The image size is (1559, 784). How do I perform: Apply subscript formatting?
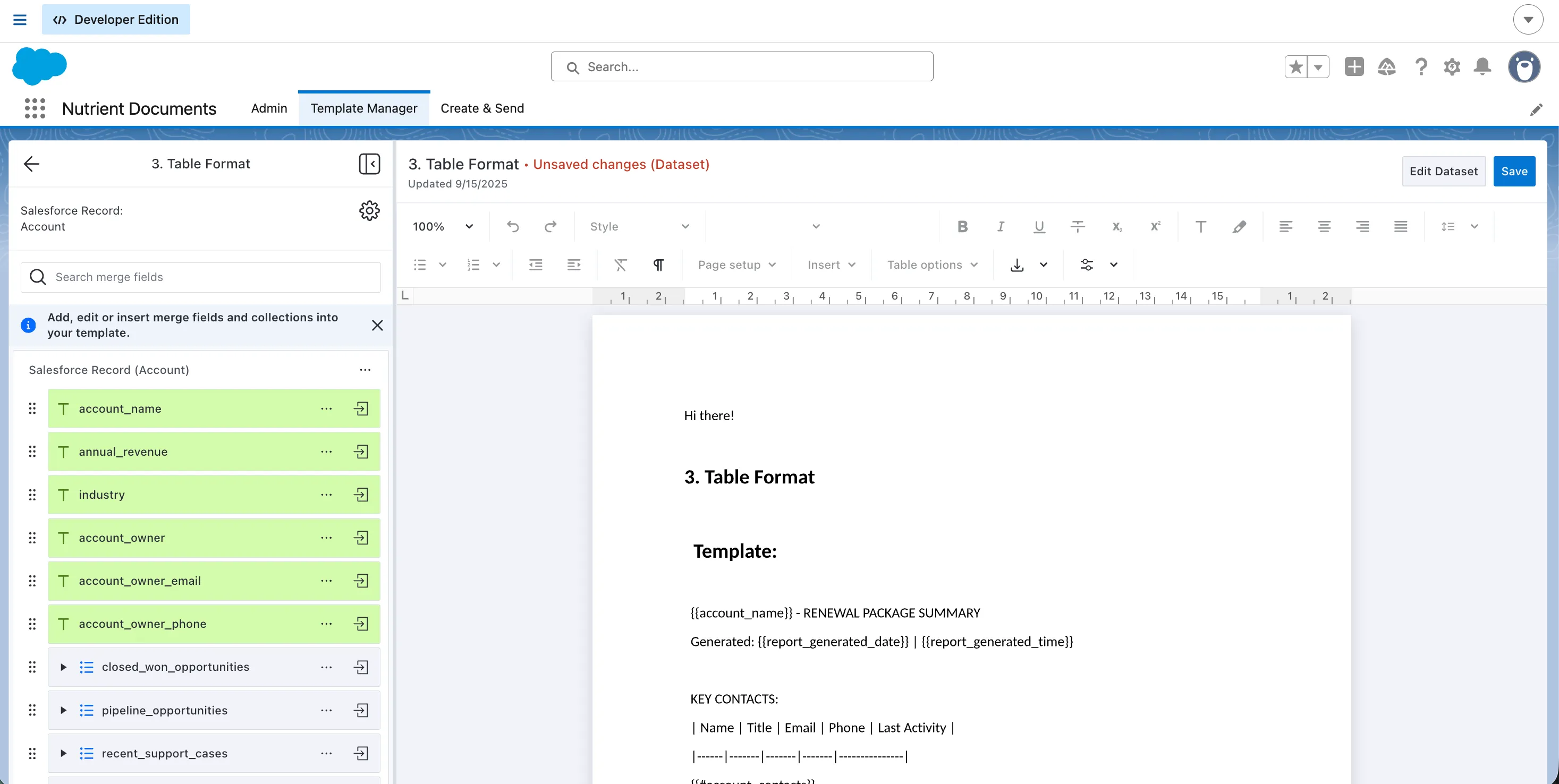[1116, 226]
